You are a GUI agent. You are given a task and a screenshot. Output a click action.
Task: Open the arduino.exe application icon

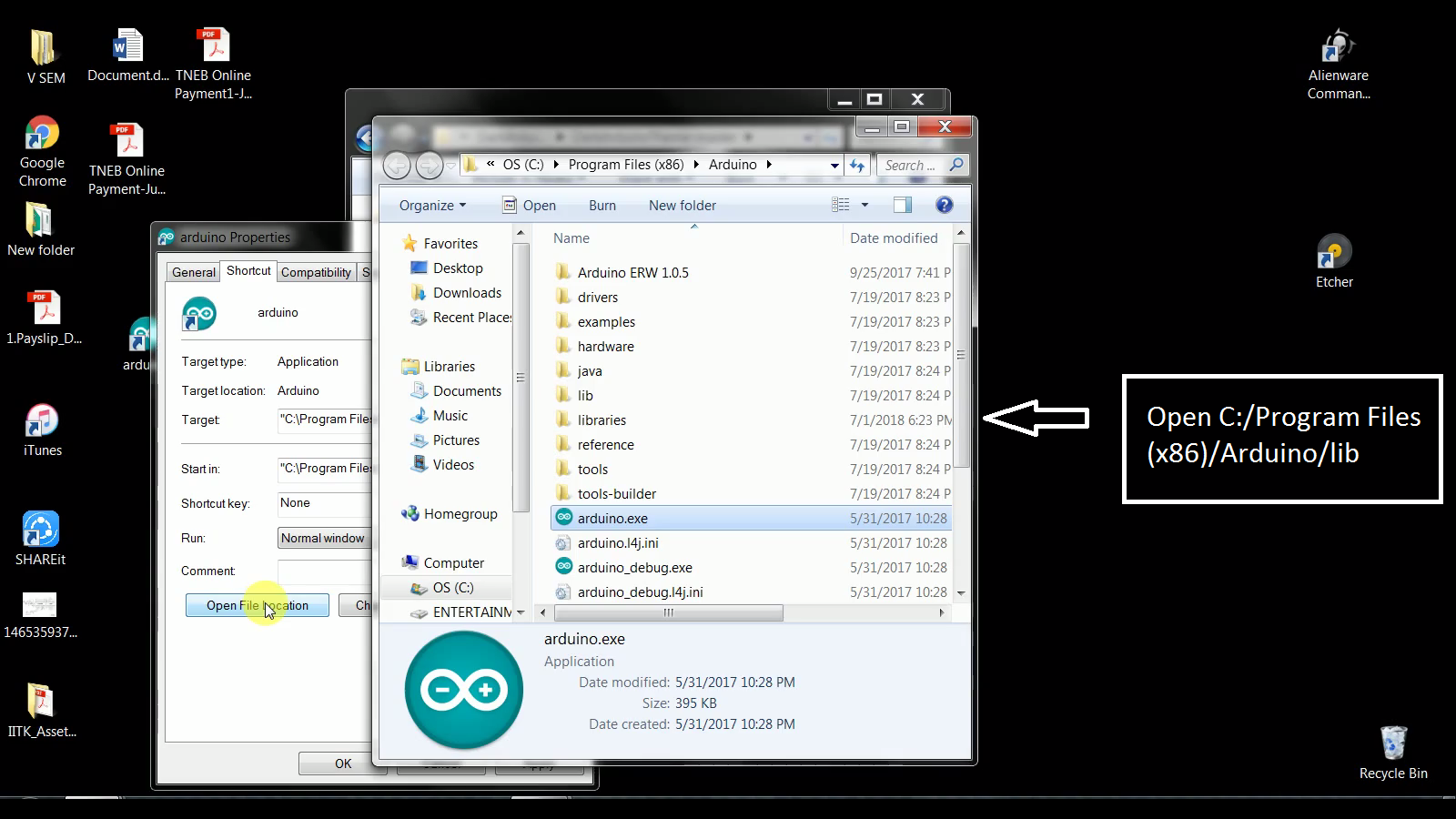[612, 518]
